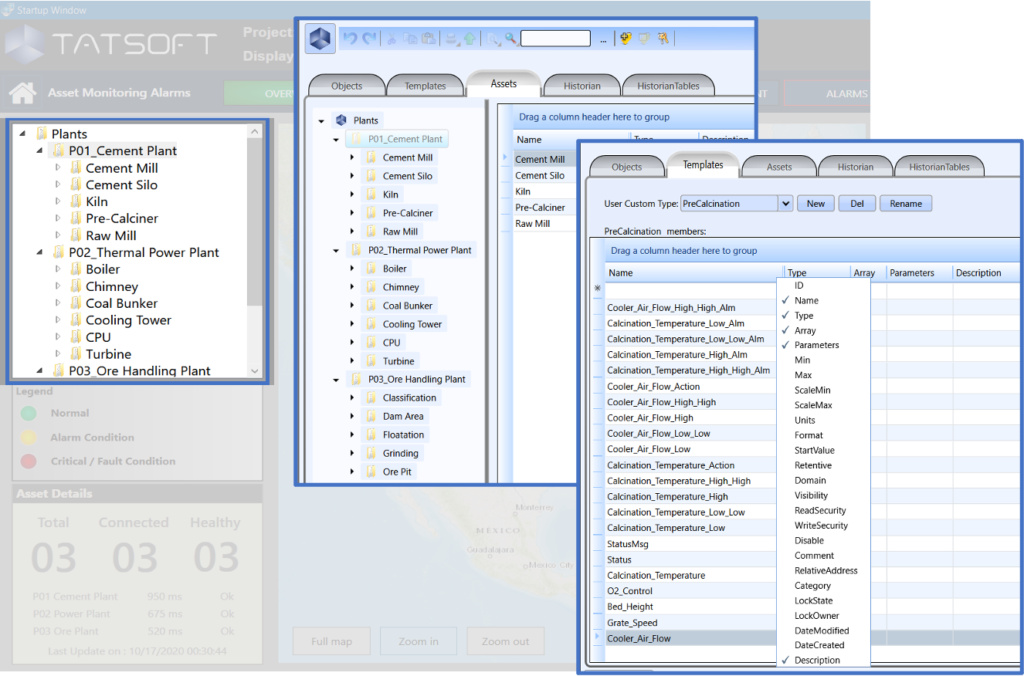The image size is (1024, 676).
Task: Click the Undo arrow in the toolbar
Action: click(x=349, y=39)
